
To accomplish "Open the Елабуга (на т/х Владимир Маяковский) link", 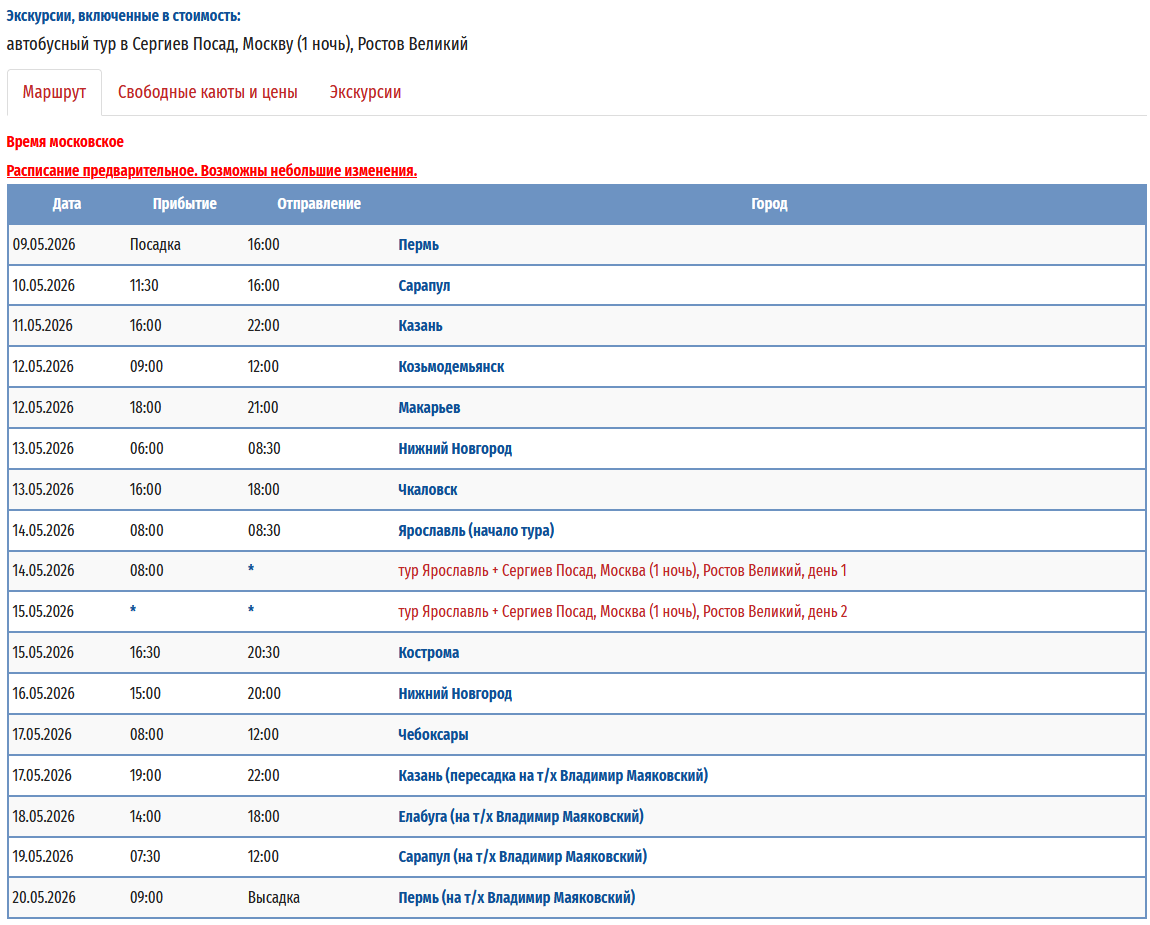I will pyautogui.click(x=521, y=817).
